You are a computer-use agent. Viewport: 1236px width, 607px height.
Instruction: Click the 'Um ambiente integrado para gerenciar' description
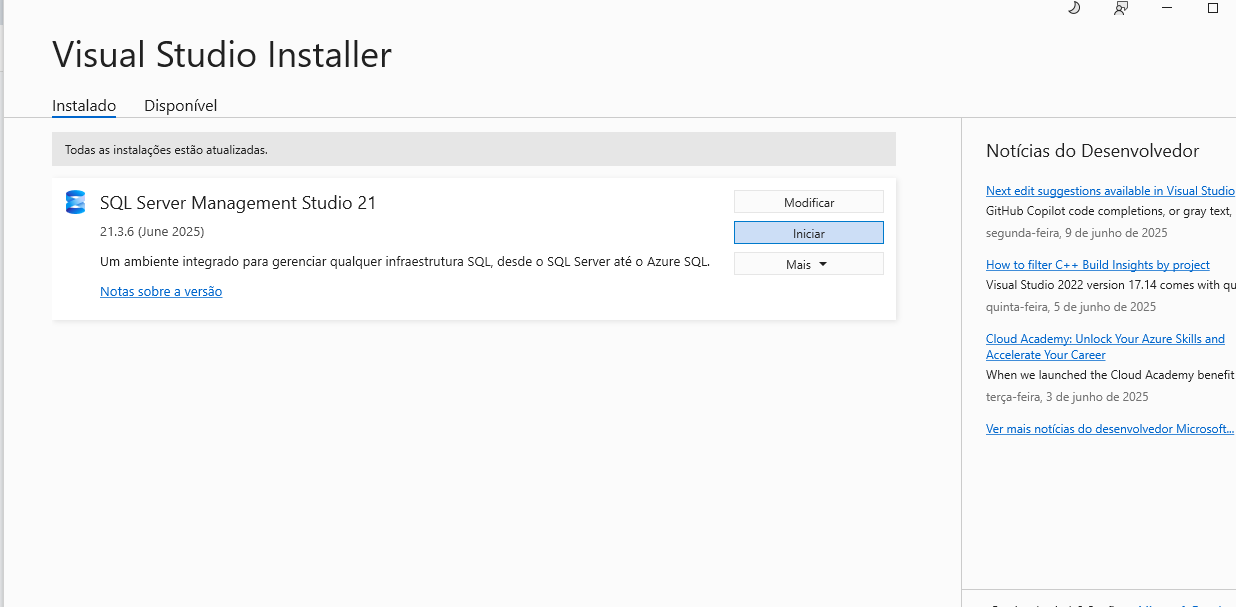click(405, 262)
